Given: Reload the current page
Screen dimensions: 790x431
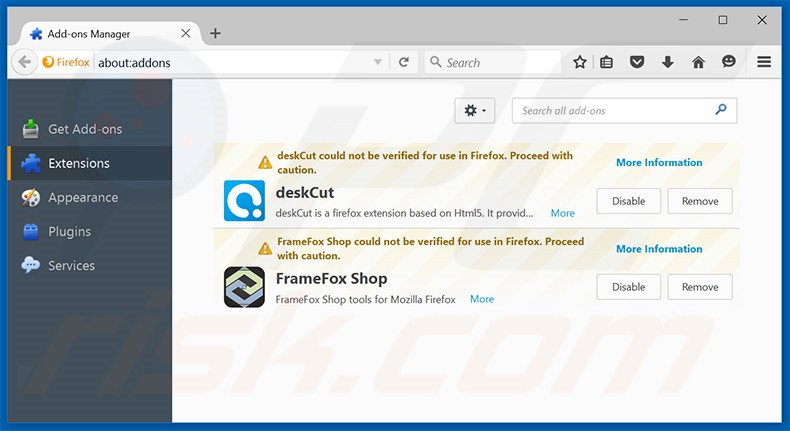Looking at the screenshot, I should point(404,63).
